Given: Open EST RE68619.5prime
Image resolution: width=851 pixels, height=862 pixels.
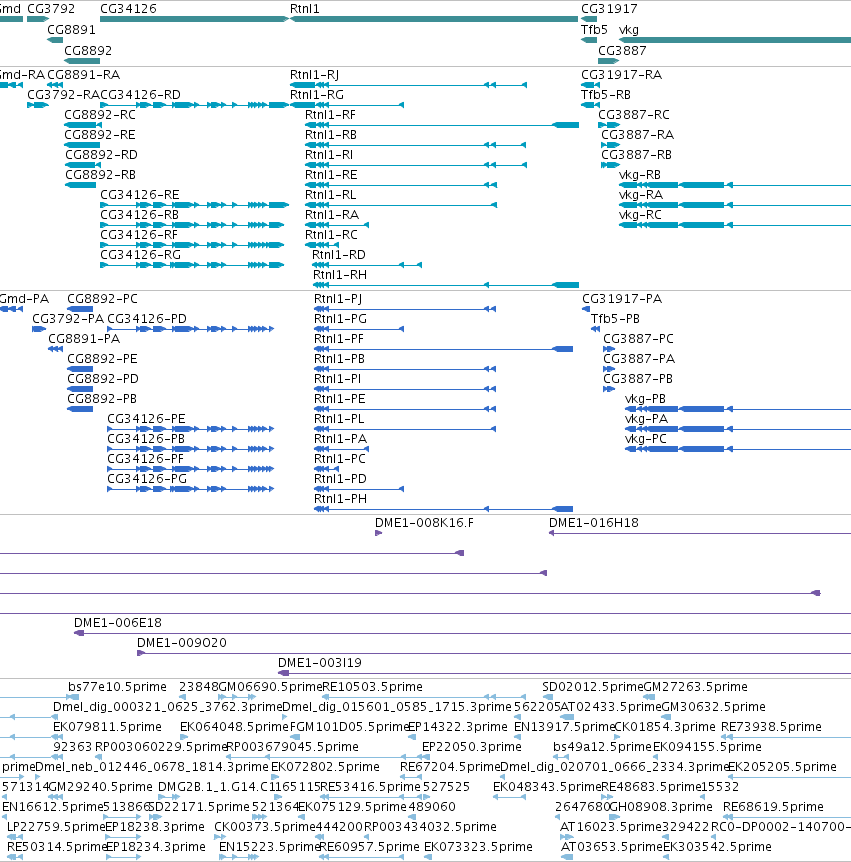Looking at the screenshot, I should click(x=773, y=806).
